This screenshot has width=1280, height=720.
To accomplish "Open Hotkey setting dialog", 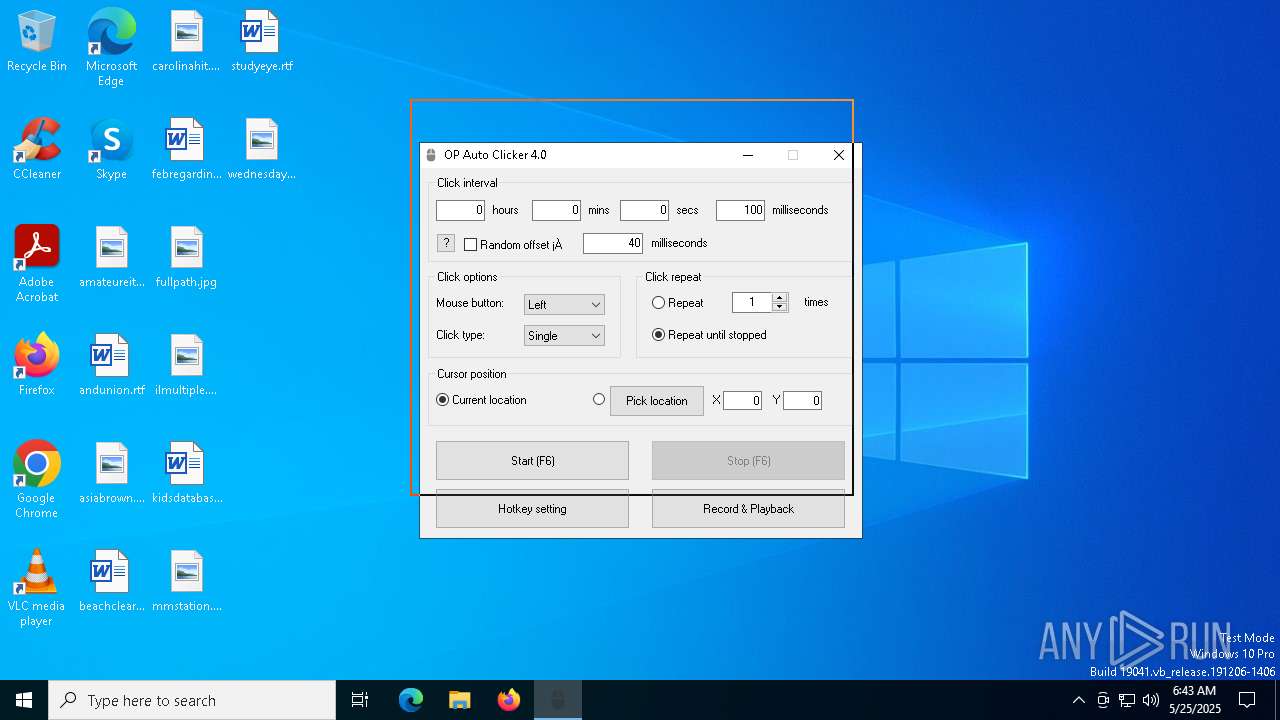I will [x=532, y=509].
